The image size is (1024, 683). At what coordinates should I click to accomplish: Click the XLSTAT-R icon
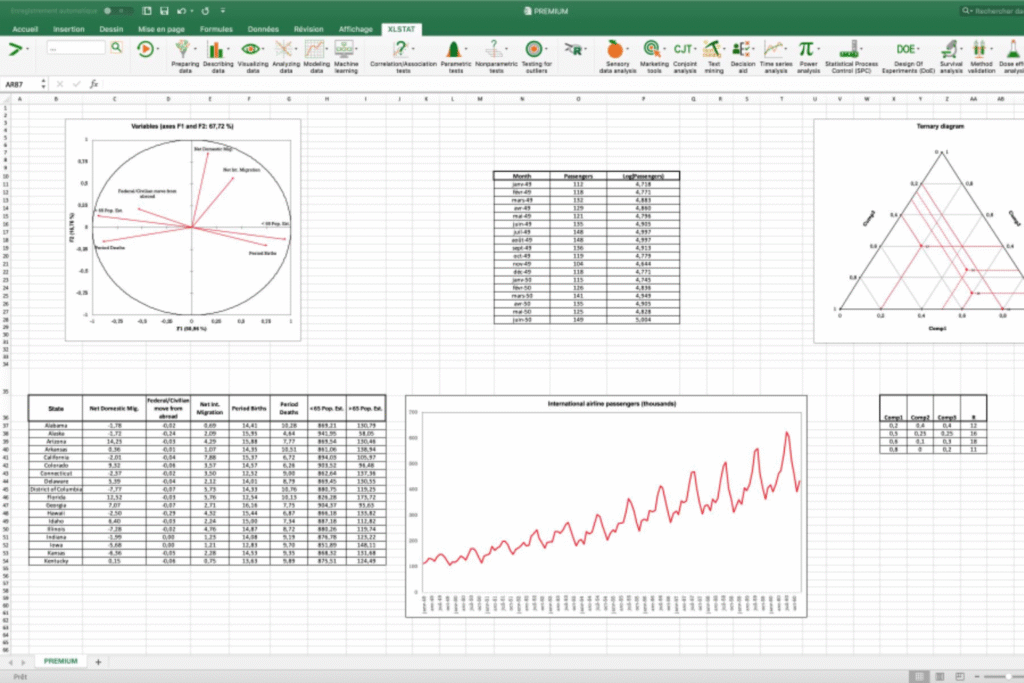[573, 49]
